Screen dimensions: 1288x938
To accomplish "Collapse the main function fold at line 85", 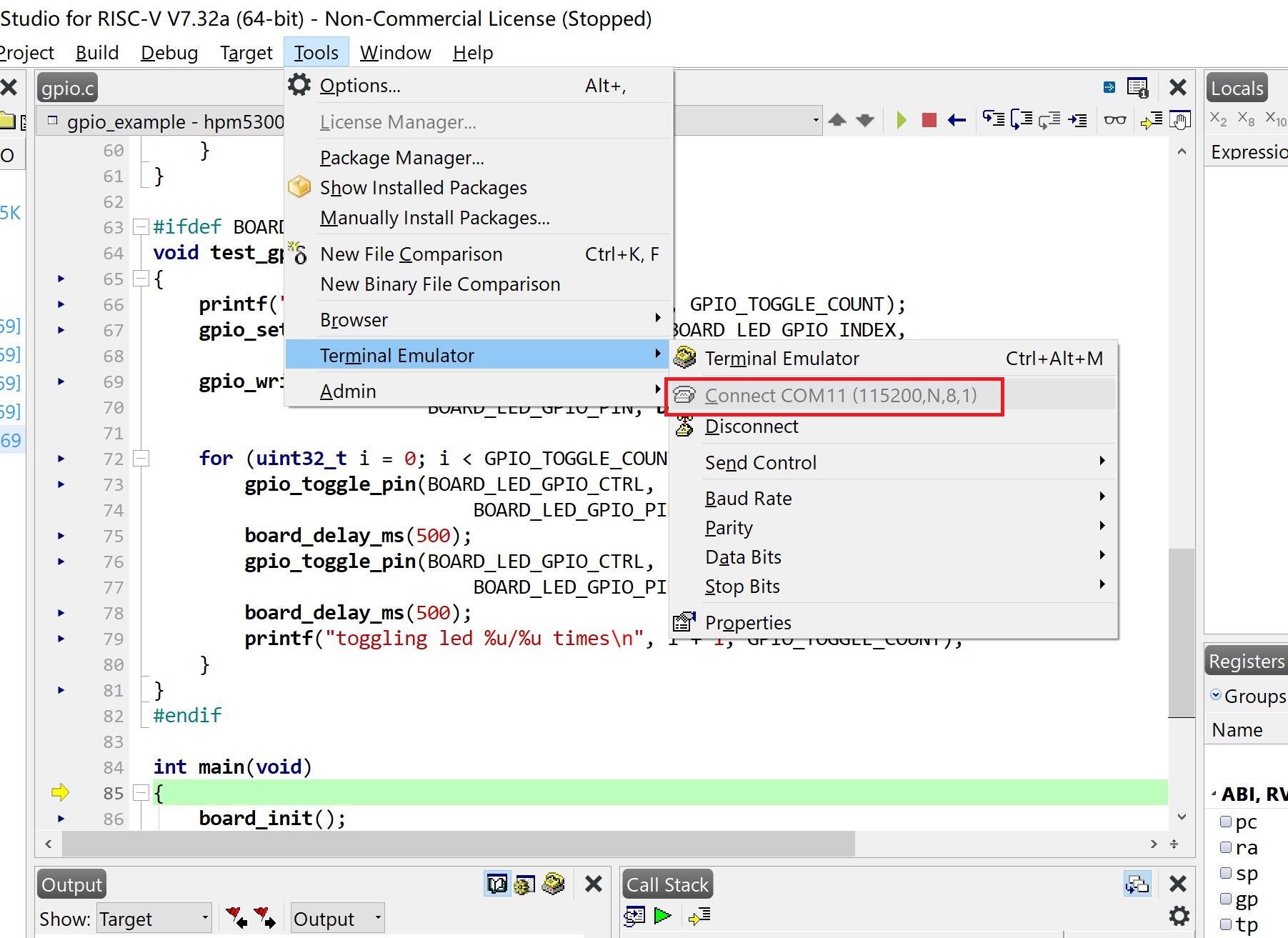I will coord(141,793).
